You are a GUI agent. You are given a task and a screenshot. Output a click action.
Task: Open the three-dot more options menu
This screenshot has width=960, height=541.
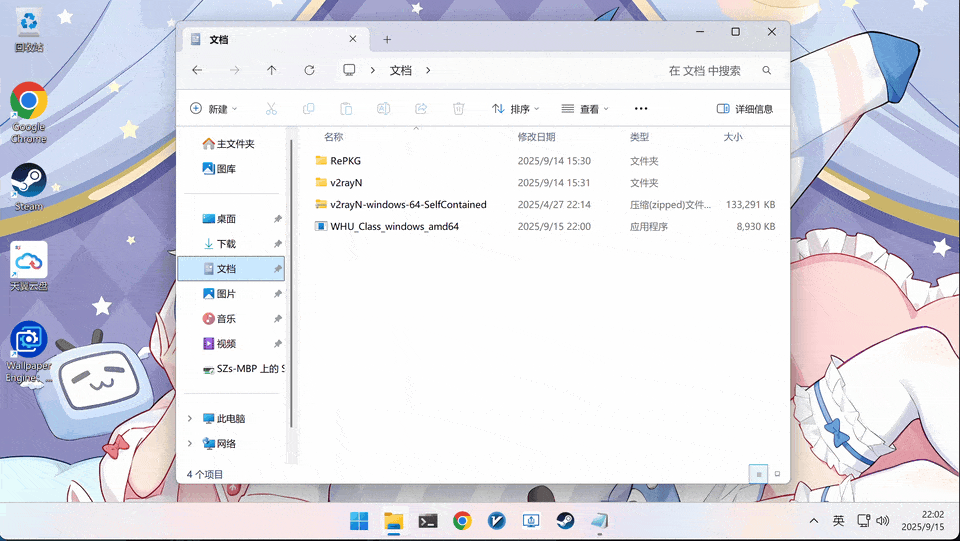tap(641, 109)
